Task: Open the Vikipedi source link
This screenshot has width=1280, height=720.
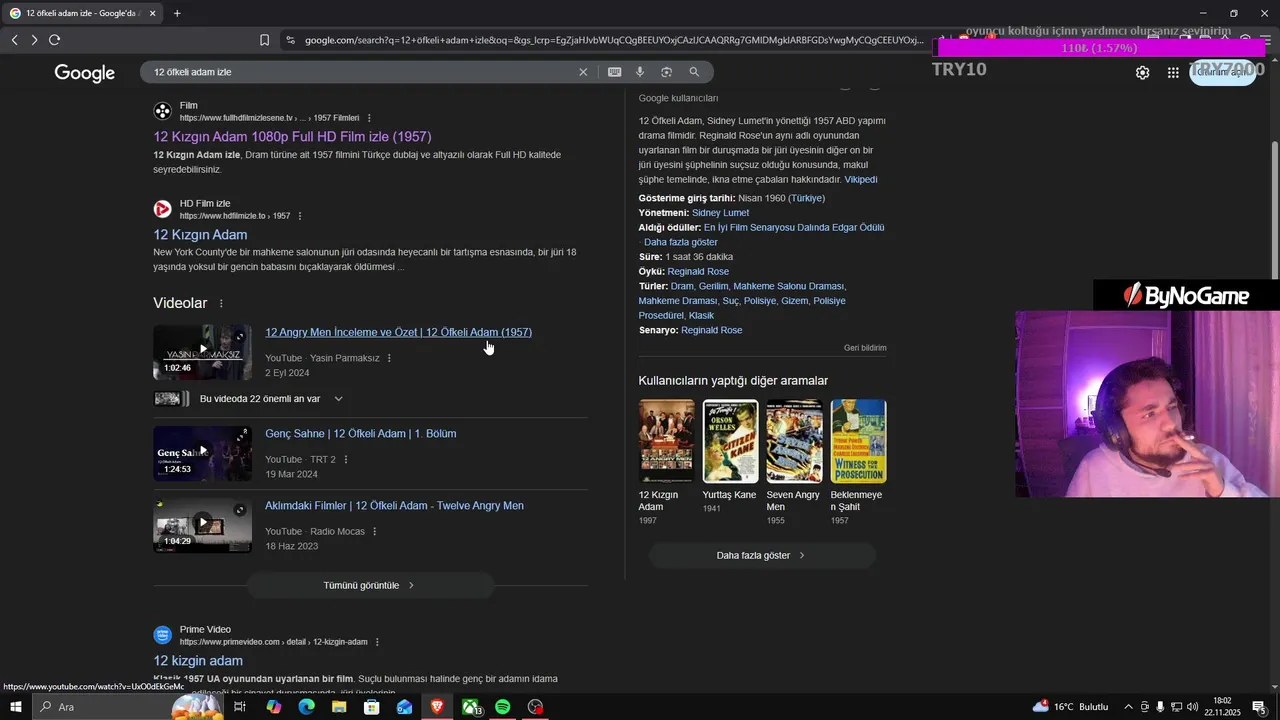Action: pyautogui.click(x=861, y=180)
